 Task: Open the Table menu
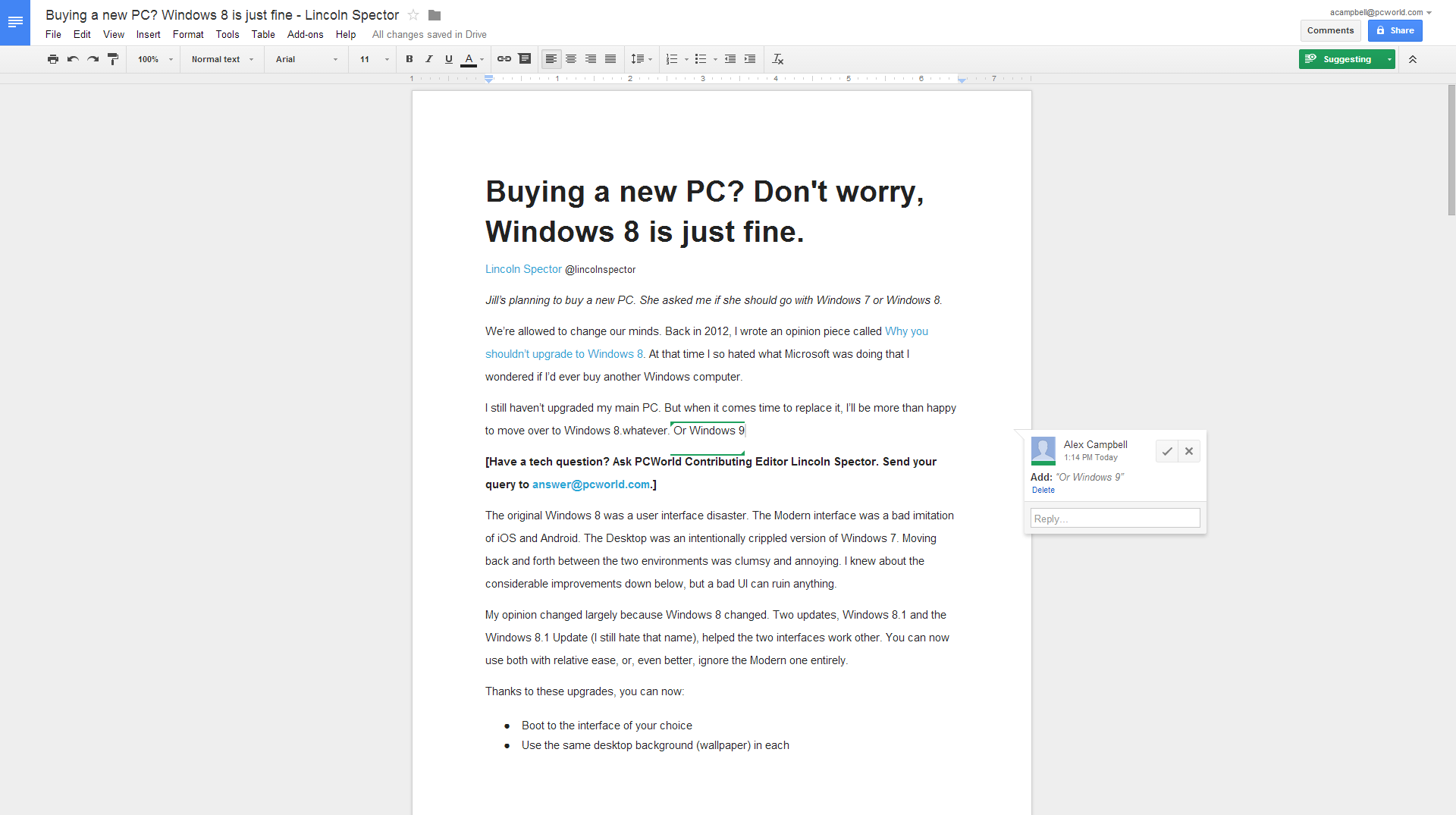(x=263, y=34)
